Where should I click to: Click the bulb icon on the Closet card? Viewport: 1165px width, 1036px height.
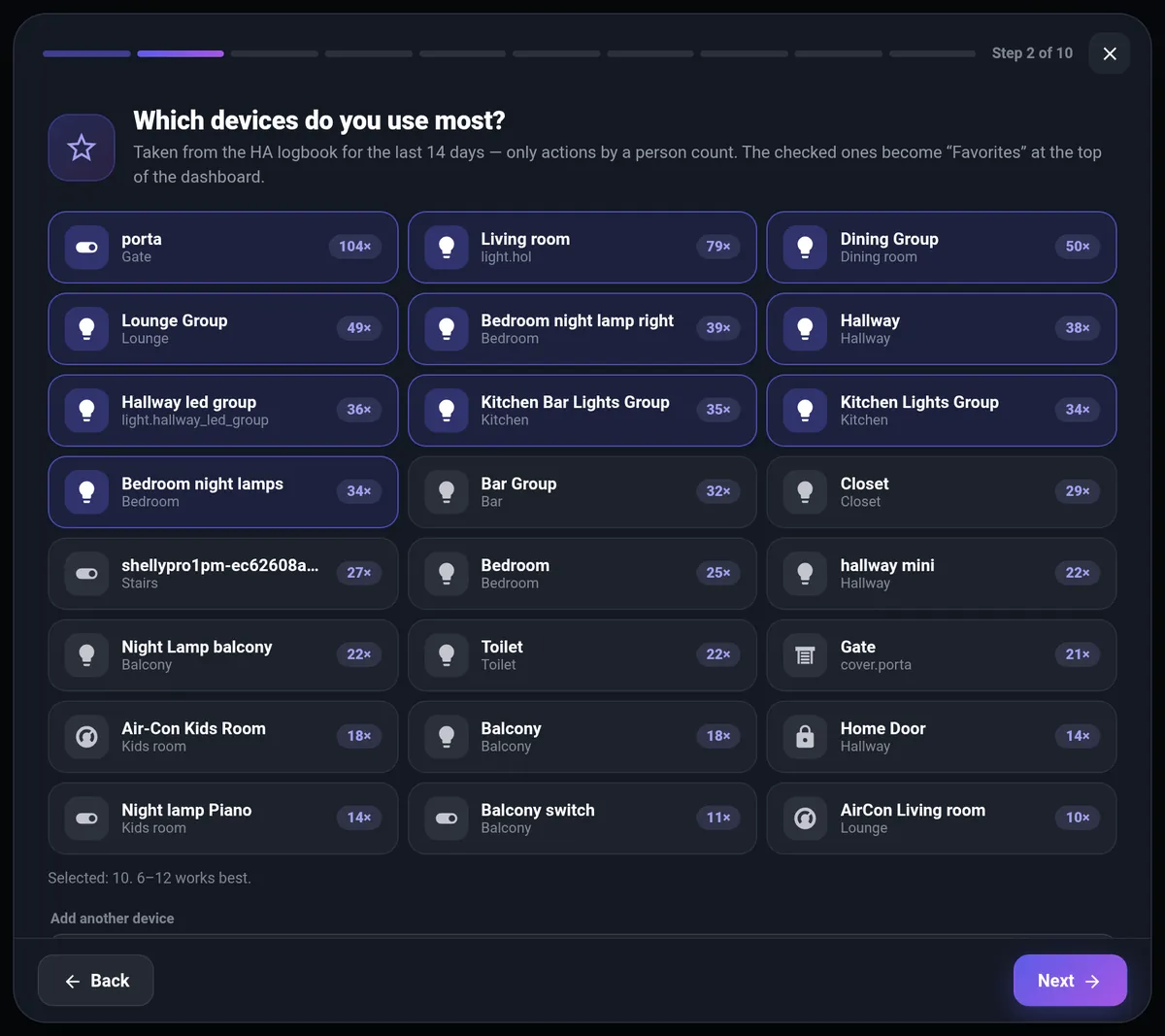(805, 492)
